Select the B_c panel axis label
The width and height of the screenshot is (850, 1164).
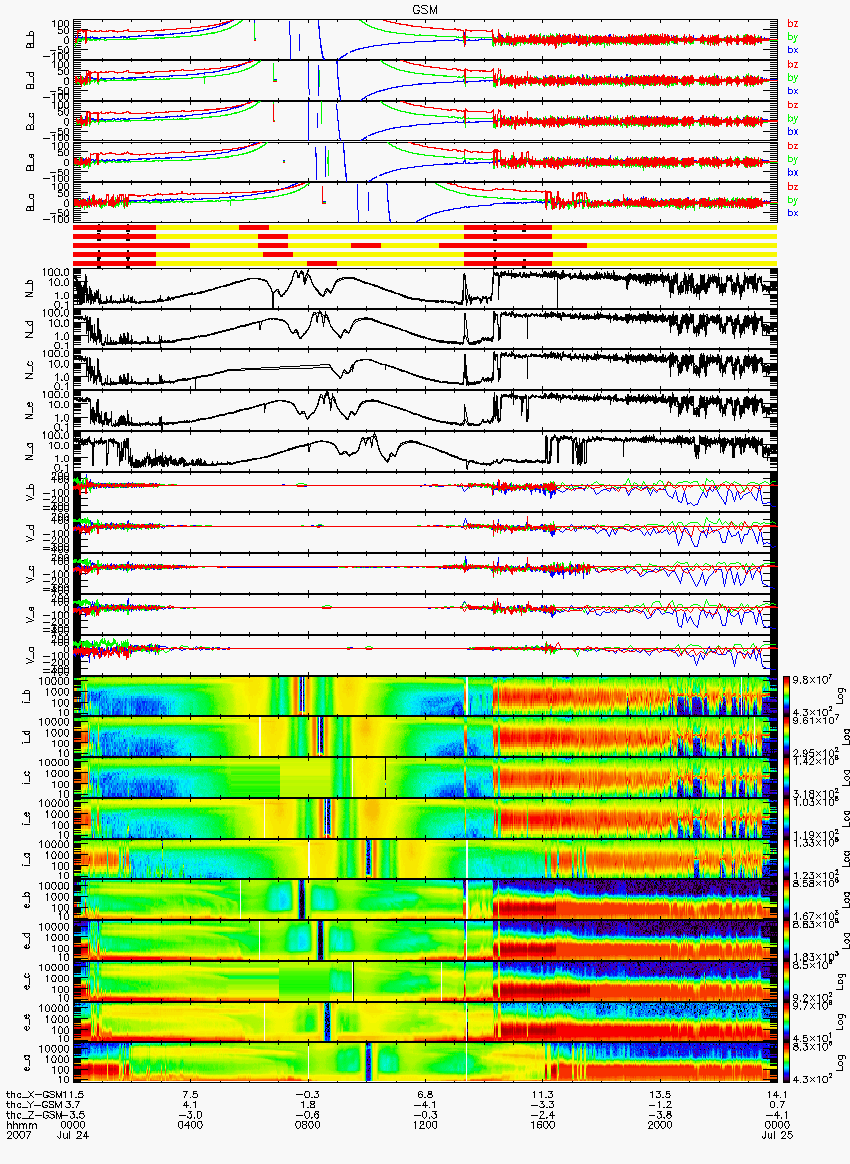(x=31, y=122)
